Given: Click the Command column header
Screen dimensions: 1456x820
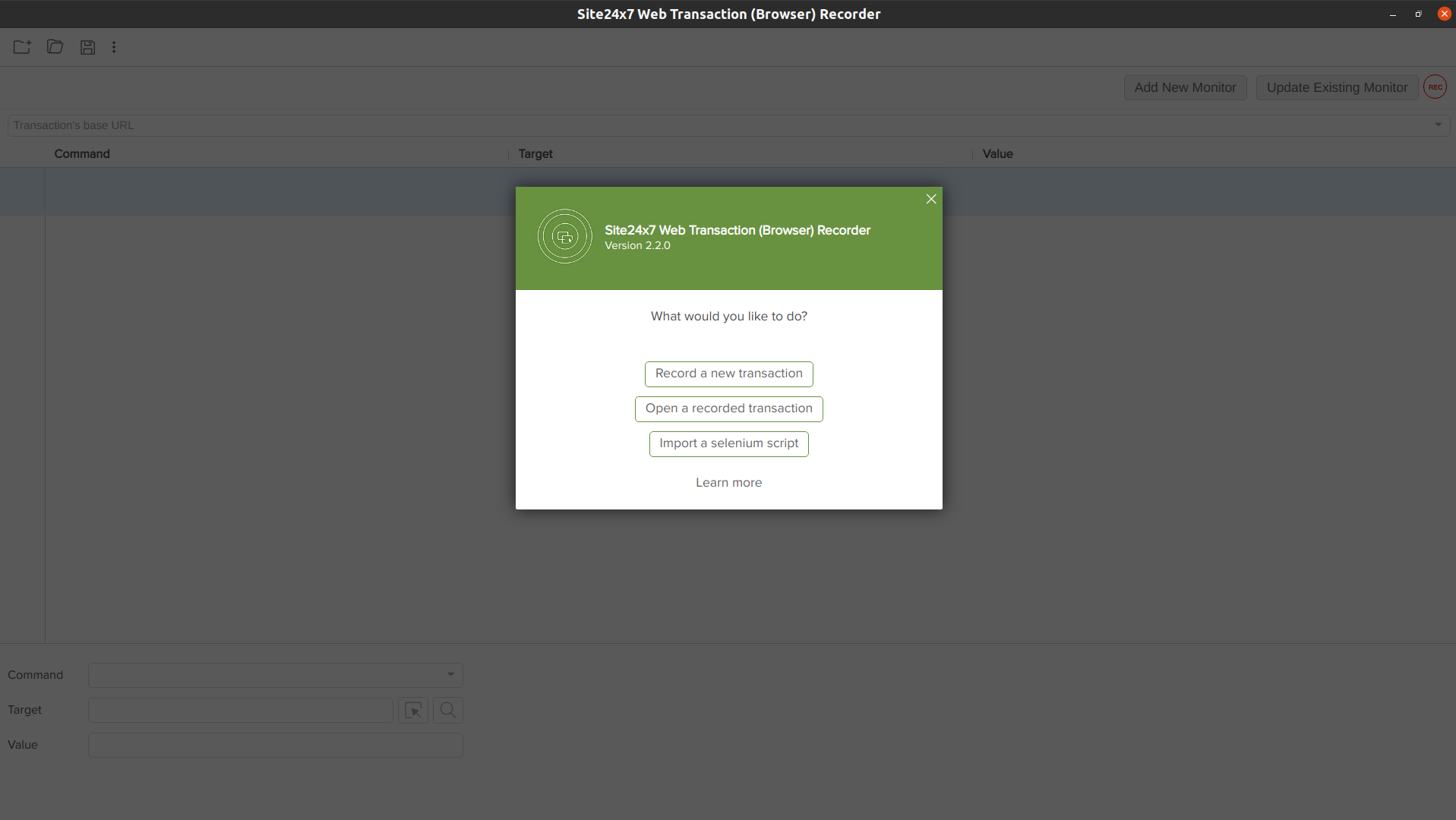Looking at the screenshot, I should tap(82, 154).
